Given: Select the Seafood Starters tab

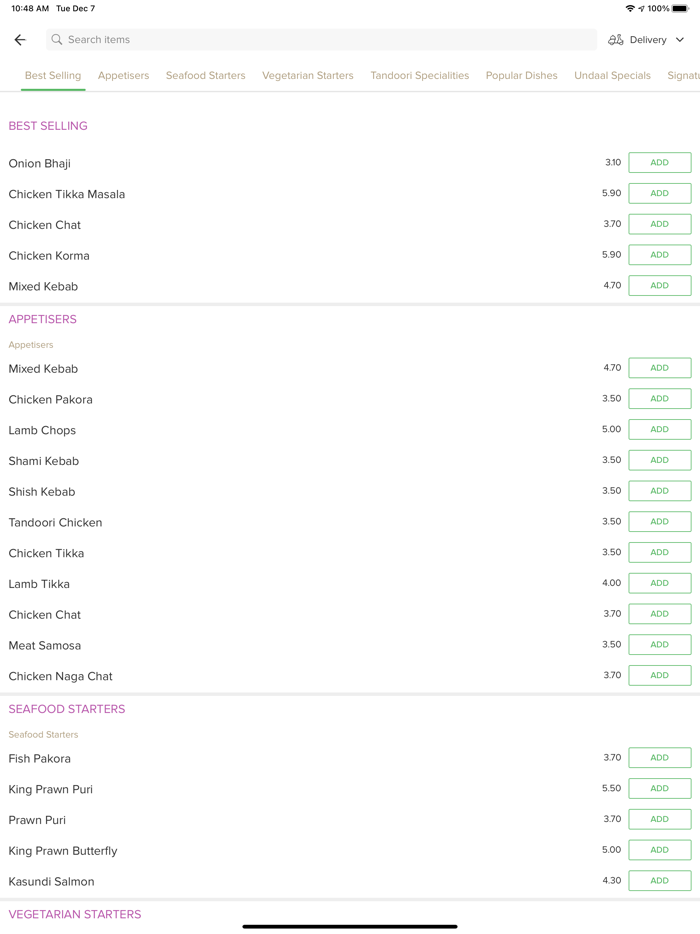Looking at the screenshot, I should [205, 76].
